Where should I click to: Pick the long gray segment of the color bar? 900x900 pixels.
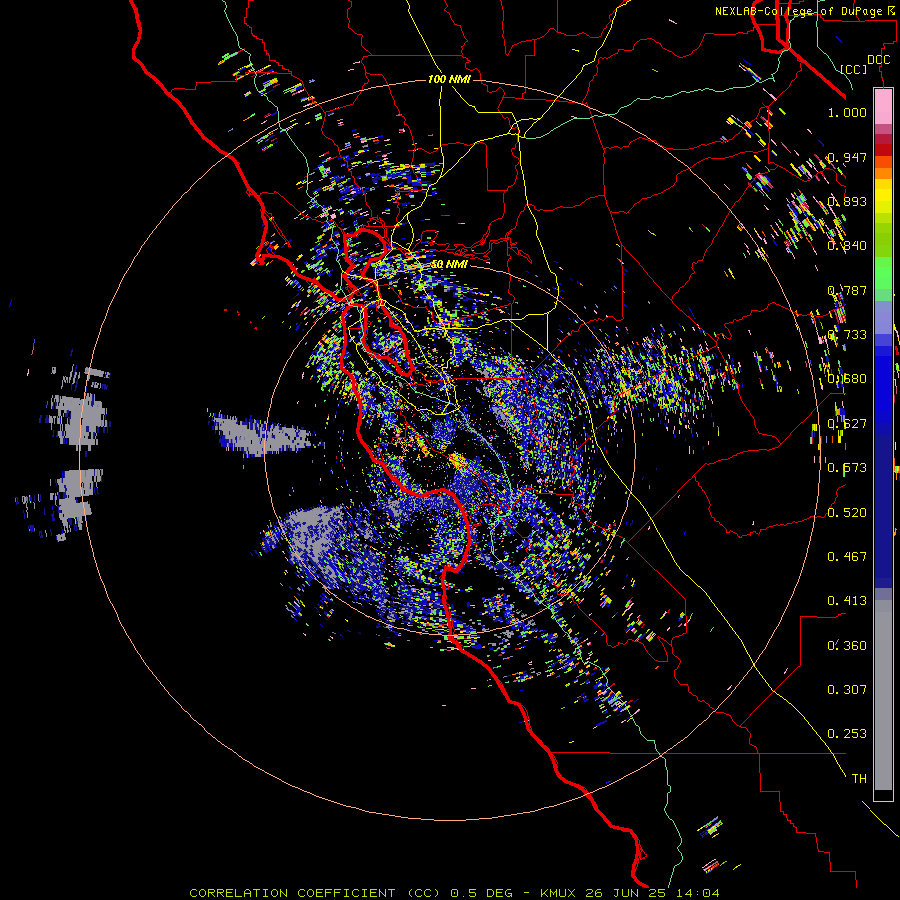pos(883,695)
